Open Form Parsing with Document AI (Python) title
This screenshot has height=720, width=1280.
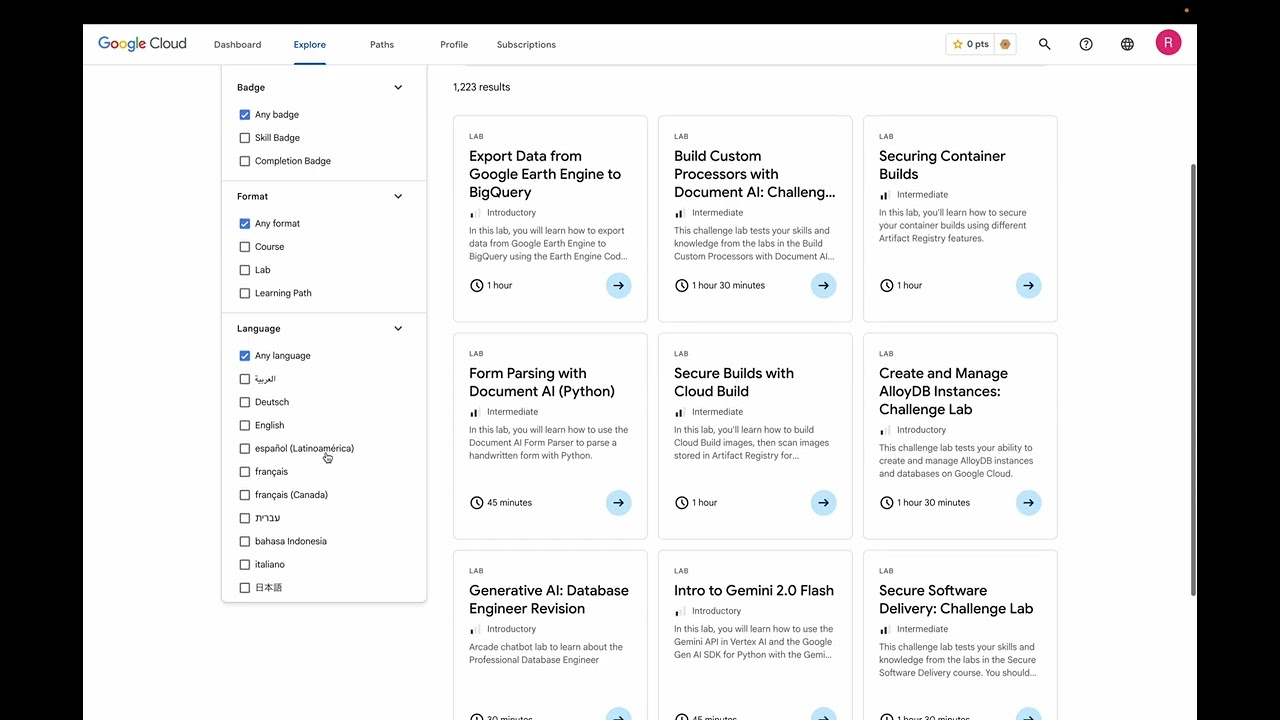(542, 382)
